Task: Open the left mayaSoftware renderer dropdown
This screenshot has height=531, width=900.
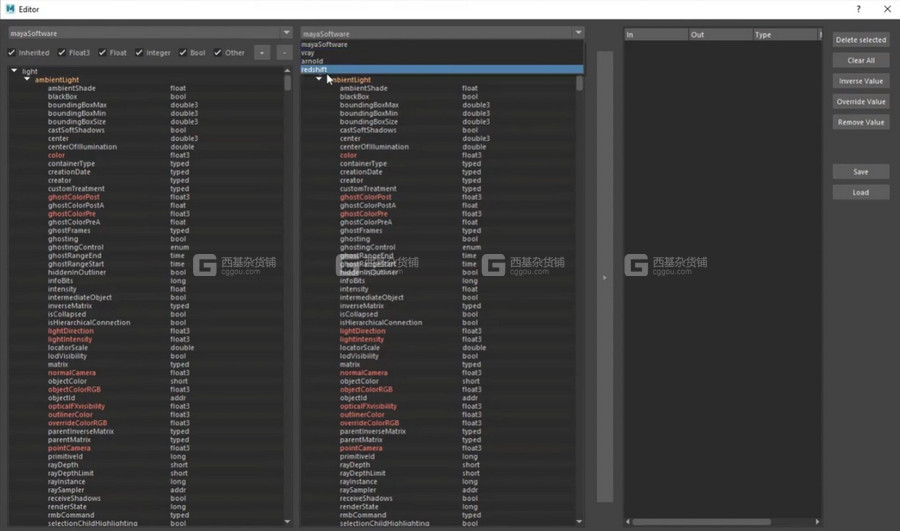Action: pos(150,33)
